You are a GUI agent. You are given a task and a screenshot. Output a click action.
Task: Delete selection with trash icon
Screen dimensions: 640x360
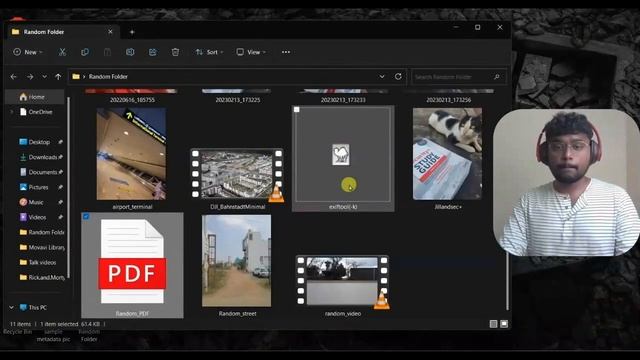point(175,52)
